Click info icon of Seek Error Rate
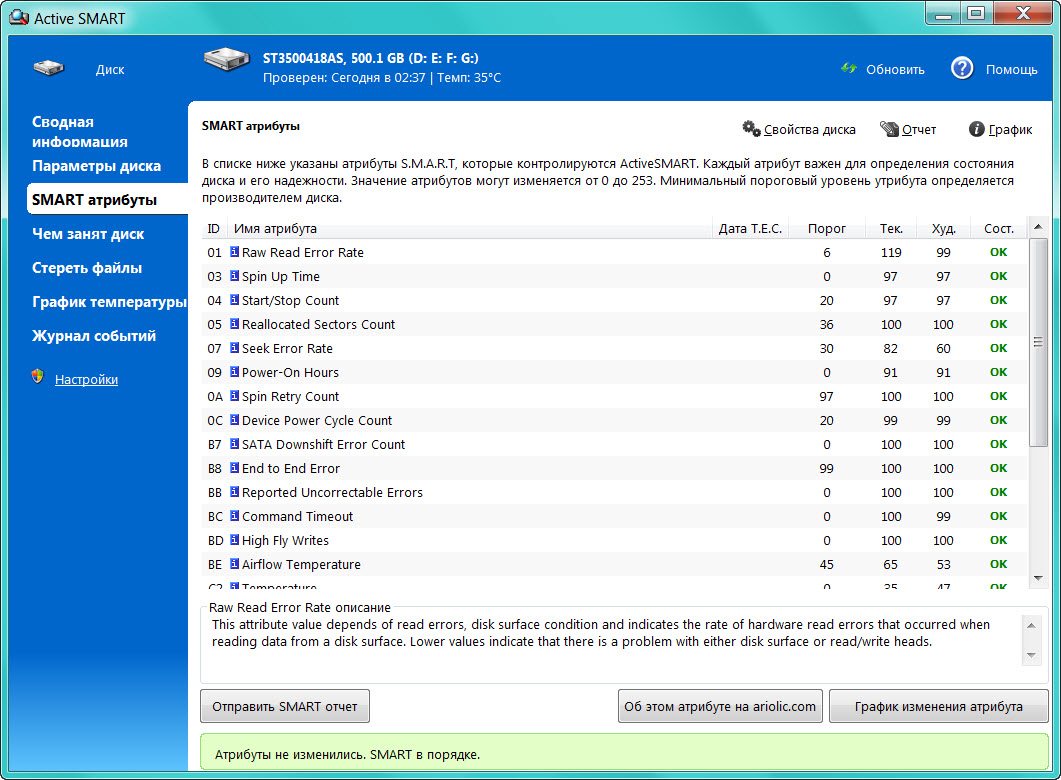 (234, 348)
